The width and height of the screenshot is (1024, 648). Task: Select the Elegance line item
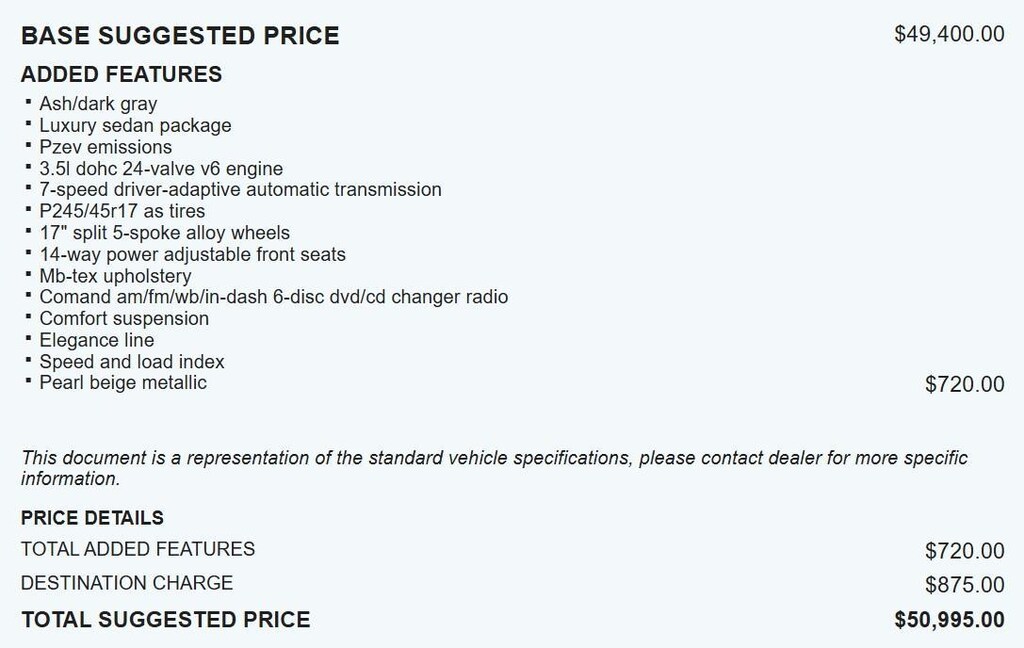97,340
